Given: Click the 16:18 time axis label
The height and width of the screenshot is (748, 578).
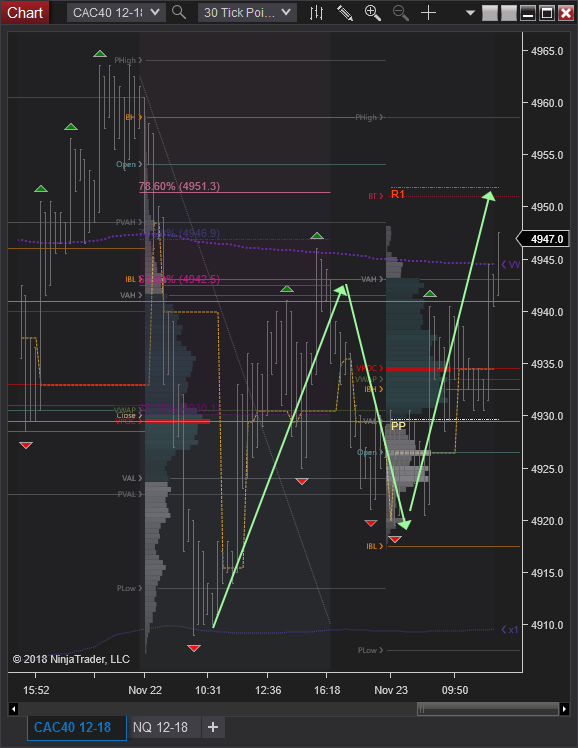Looking at the screenshot, I should pos(327,690).
